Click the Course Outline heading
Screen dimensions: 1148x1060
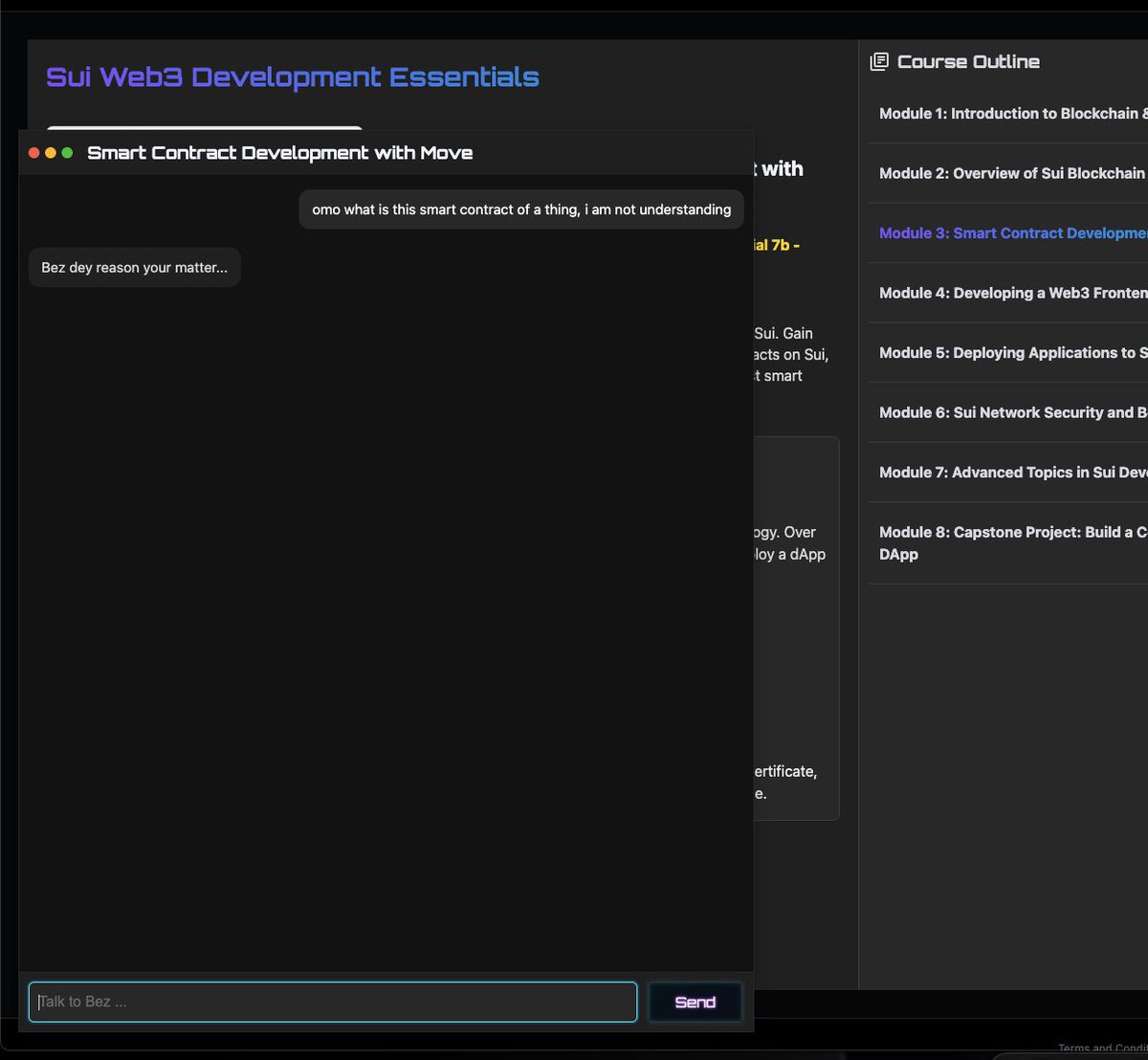tap(968, 62)
